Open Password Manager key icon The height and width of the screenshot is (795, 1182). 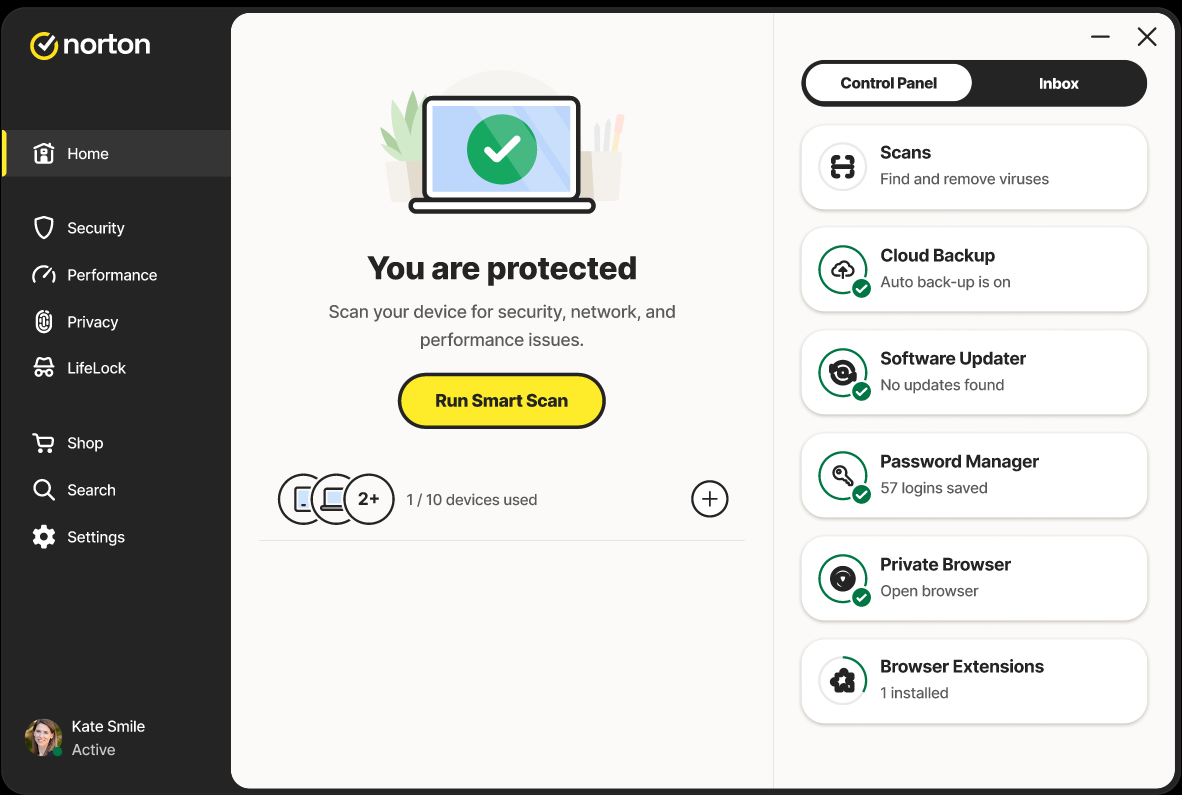pos(843,476)
